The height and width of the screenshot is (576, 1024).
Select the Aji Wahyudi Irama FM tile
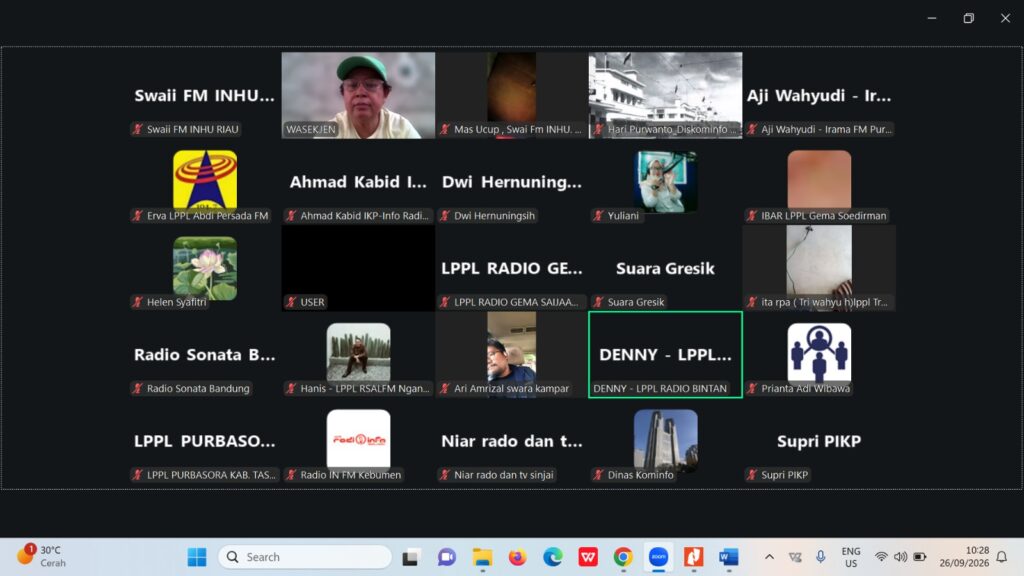[x=819, y=95]
